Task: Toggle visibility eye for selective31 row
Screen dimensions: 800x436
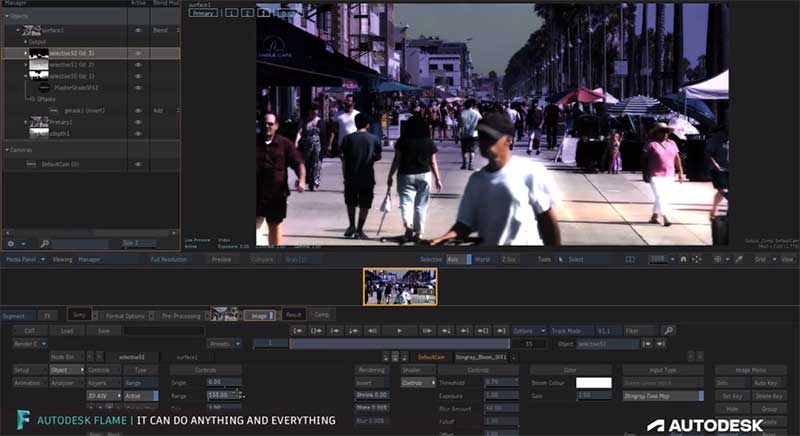Action: click(138, 65)
